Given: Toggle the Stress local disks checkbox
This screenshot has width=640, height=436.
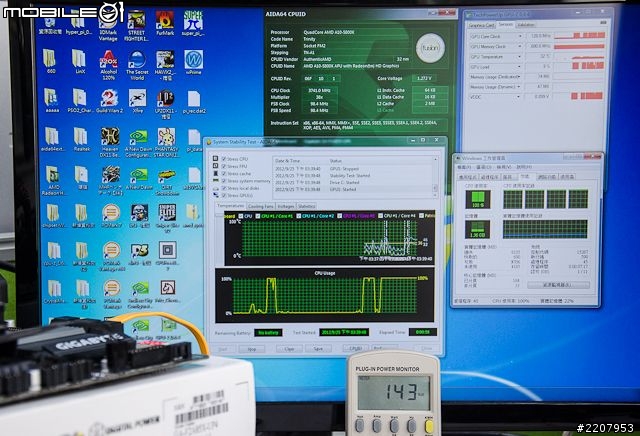Looking at the screenshot, I should pos(224,188).
